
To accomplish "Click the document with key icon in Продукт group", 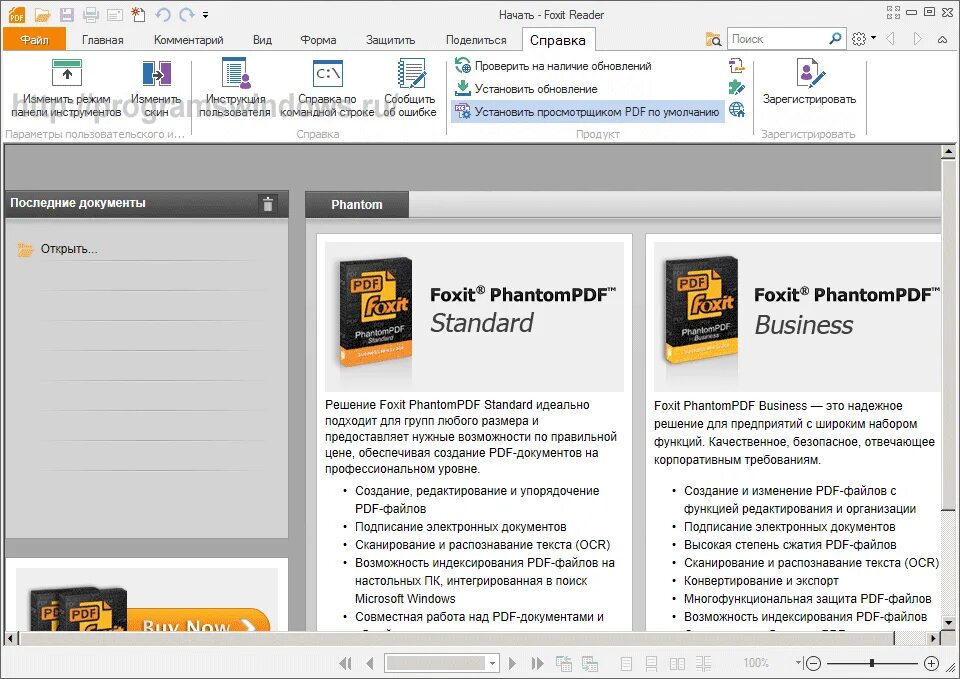I will [737, 66].
